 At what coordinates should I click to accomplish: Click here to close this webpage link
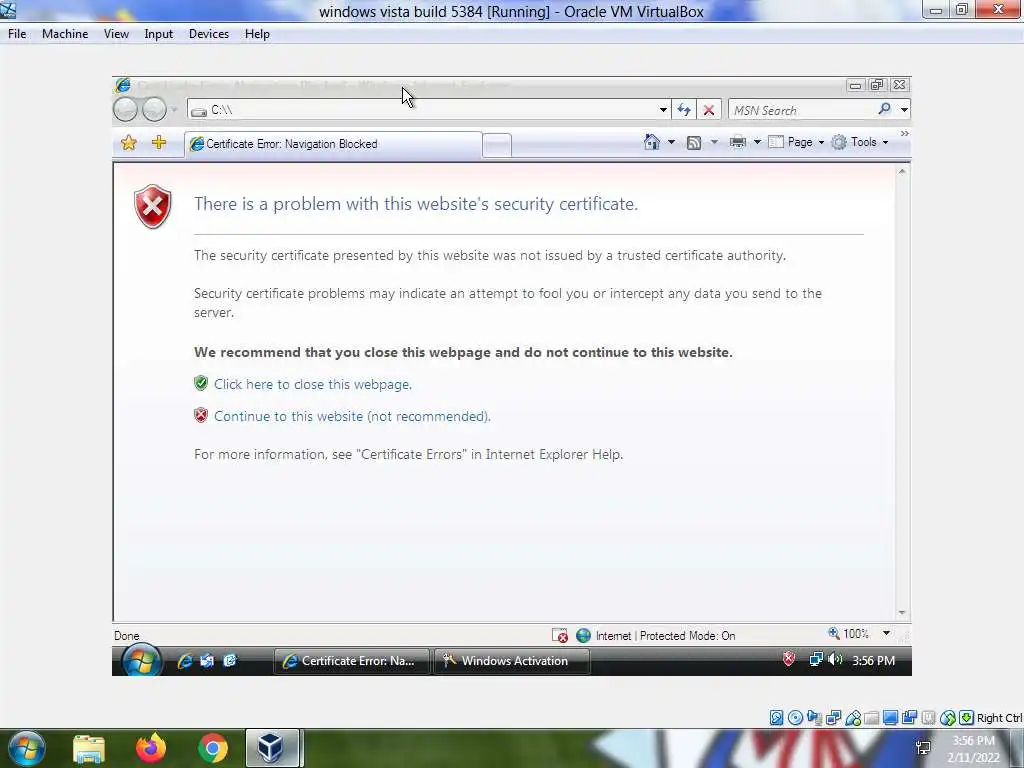(313, 384)
